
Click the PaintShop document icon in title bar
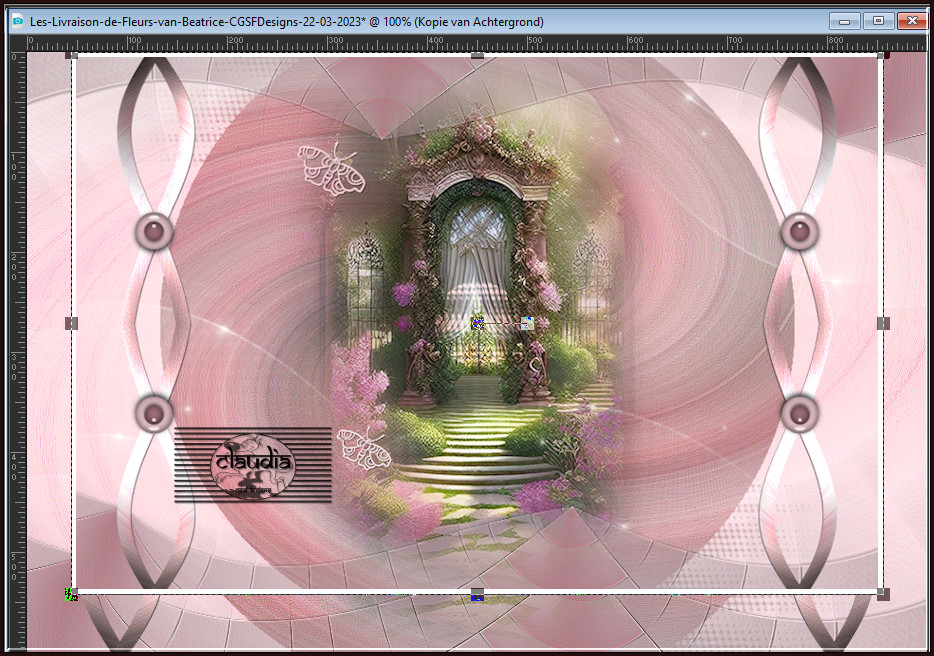(x=18, y=21)
